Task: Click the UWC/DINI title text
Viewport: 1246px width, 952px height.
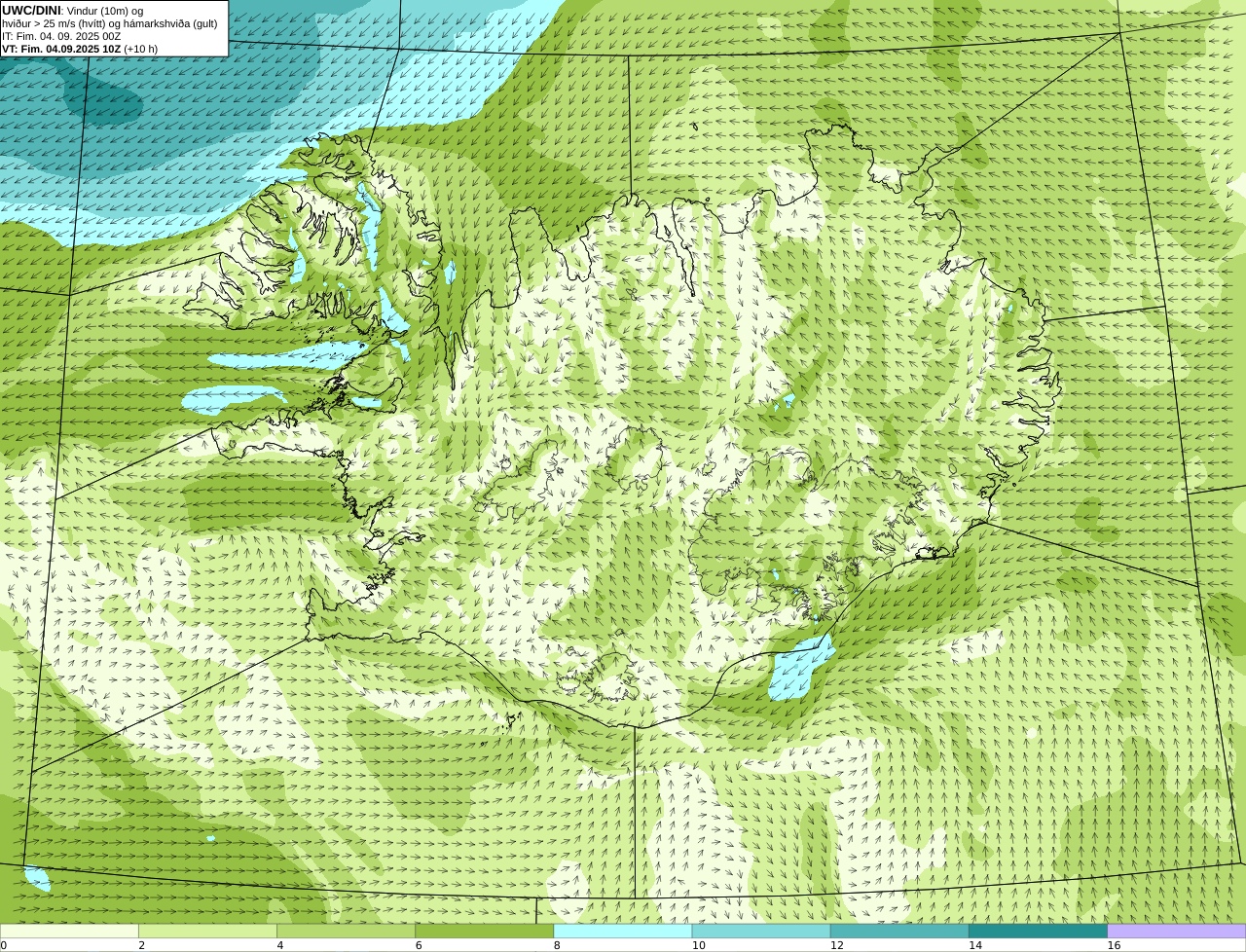Action: (x=31, y=11)
